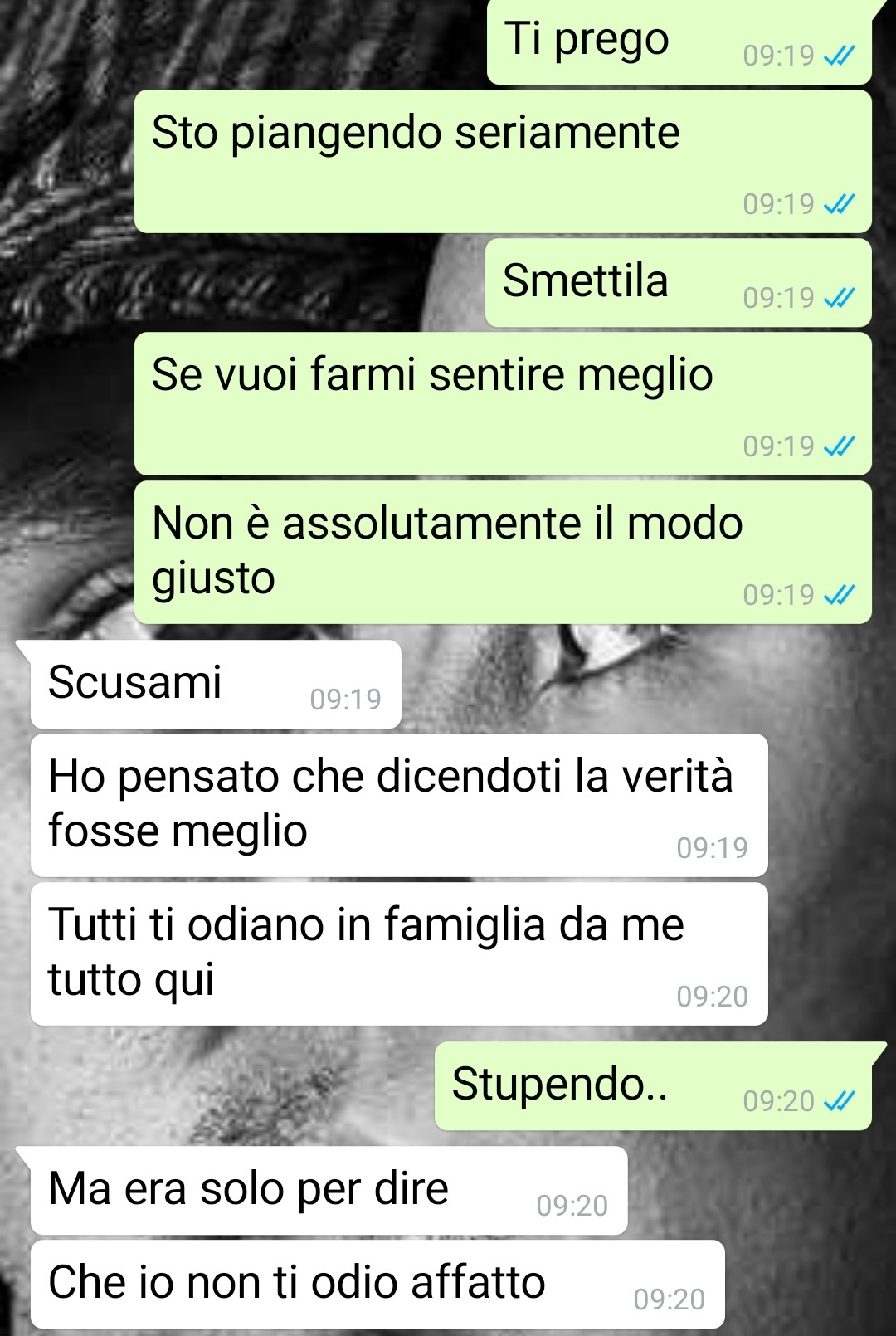Tap the chat wallpaper area right of "Scusami"
The height and width of the screenshot is (1336, 896).
[647, 685]
